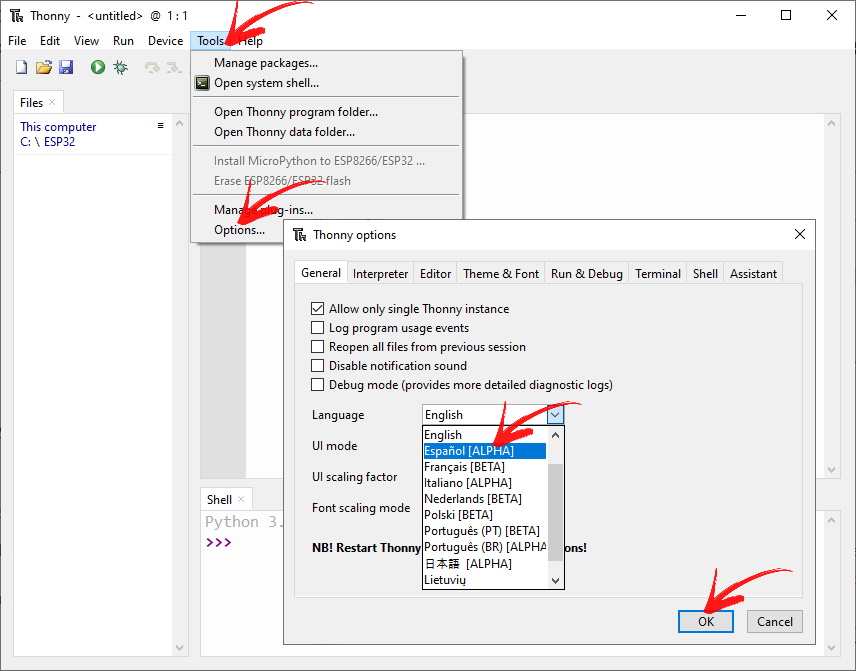Start debugging with the bug icon
This screenshot has width=856, height=671.
pos(120,67)
